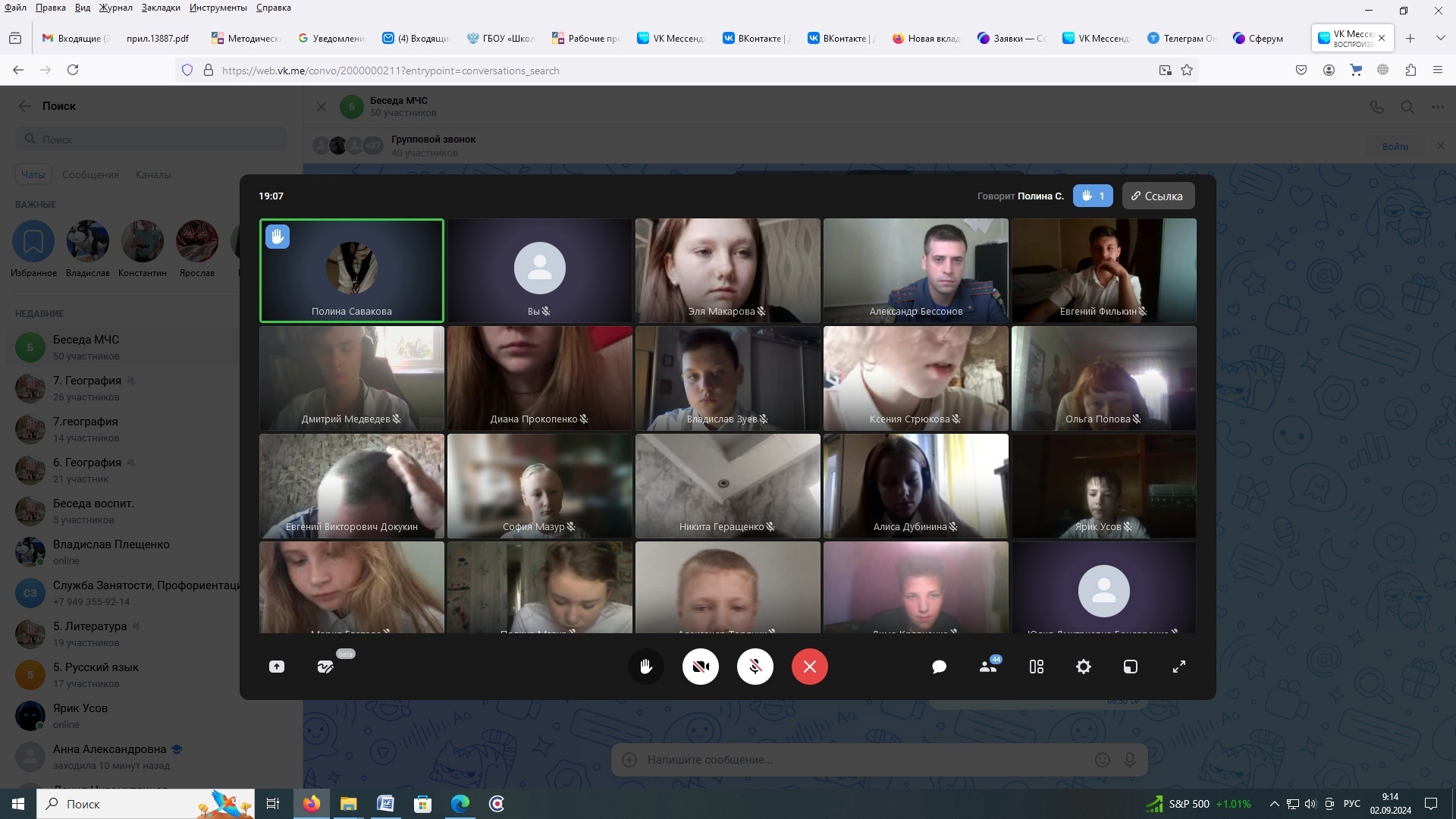Open Firefox account icon
The height and width of the screenshot is (819, 1456).
1329,70
